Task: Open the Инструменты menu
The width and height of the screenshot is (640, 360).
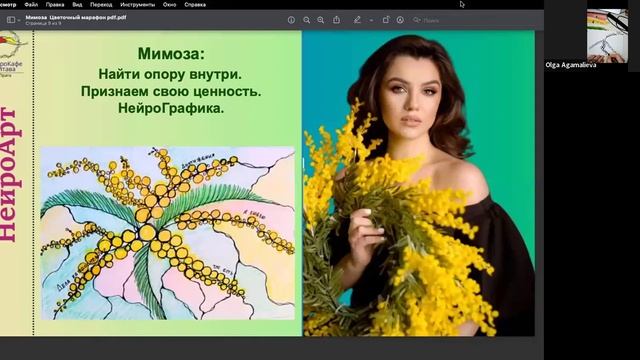Action: coord(138,4)
